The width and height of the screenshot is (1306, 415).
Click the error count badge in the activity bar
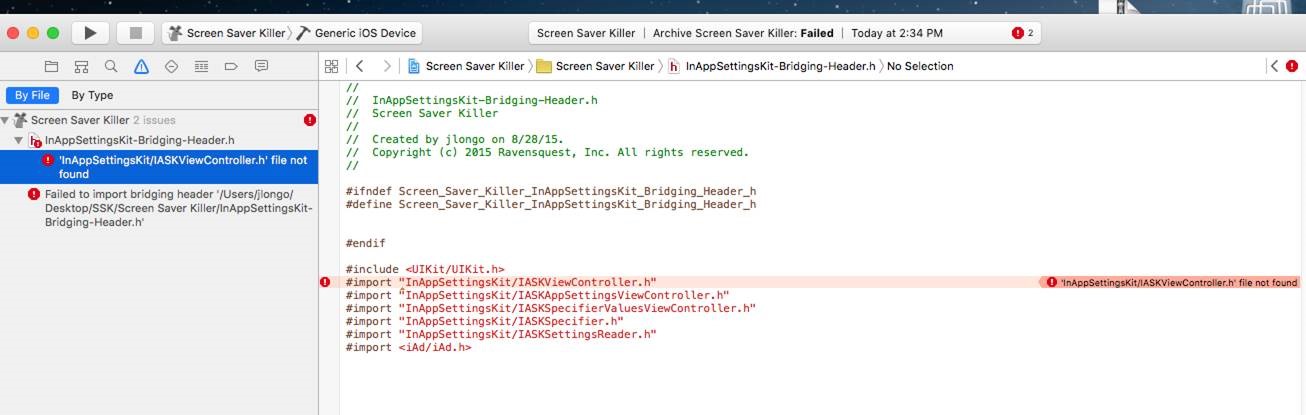tap(1023, 33)
